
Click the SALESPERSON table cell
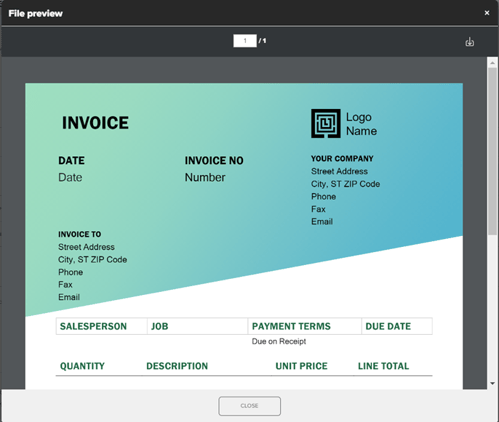102,326
